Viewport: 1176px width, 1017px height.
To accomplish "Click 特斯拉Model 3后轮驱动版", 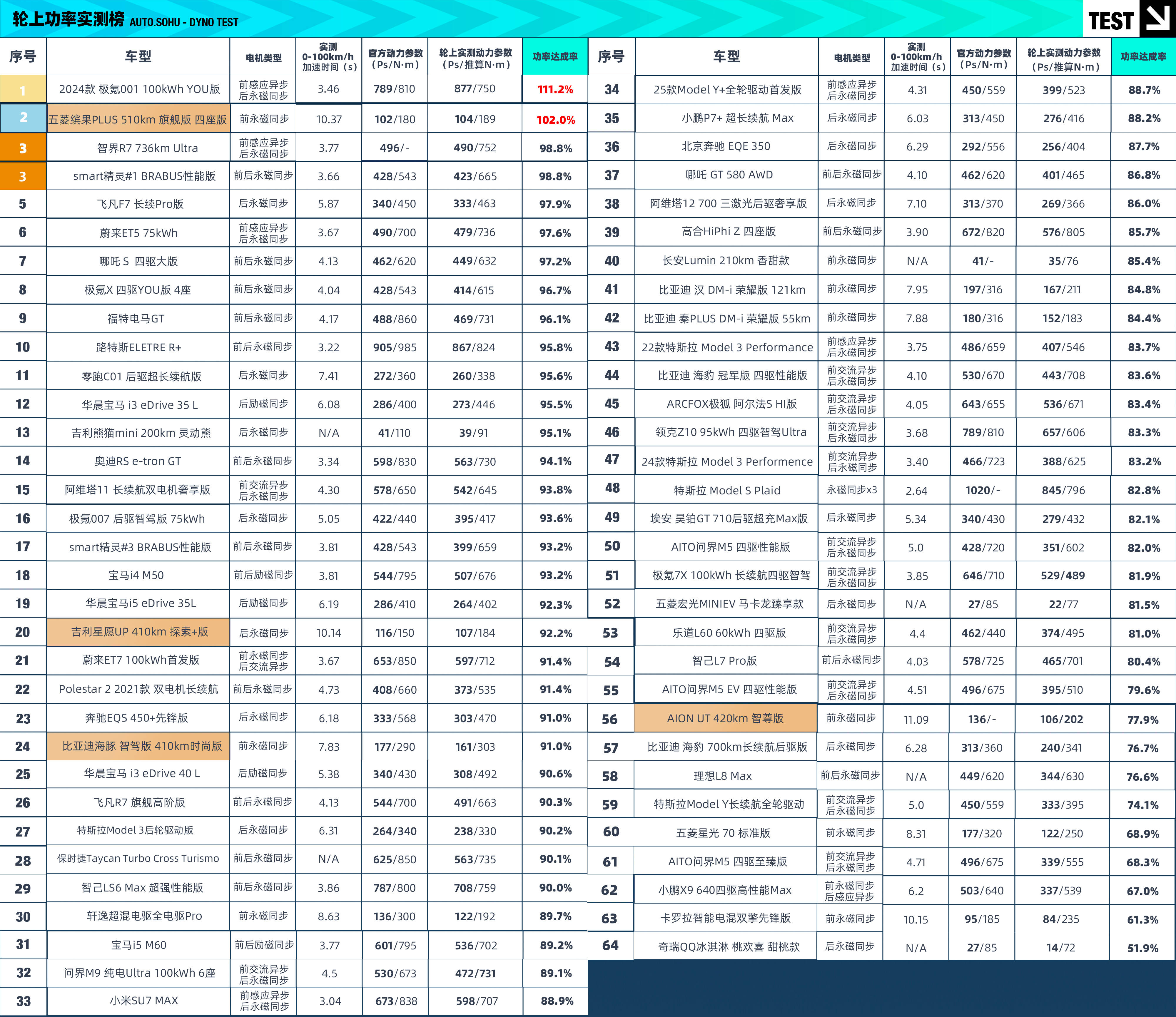I will (135, 830).
